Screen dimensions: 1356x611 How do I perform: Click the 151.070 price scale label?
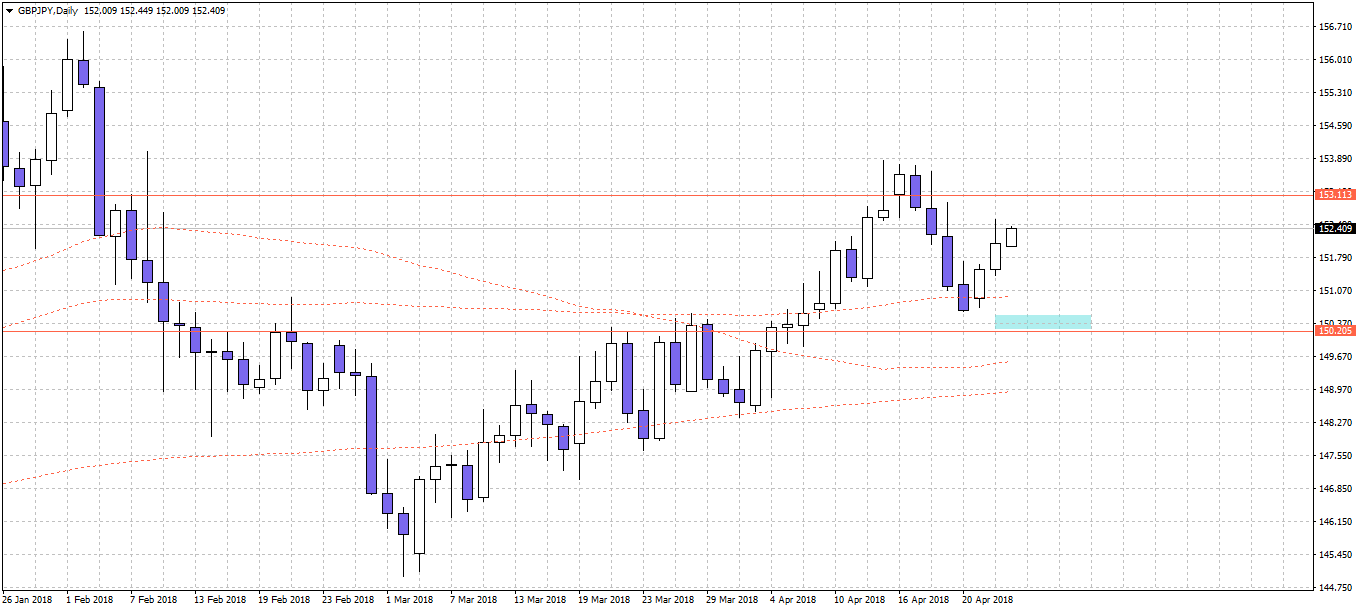(x=1336, y=290)
